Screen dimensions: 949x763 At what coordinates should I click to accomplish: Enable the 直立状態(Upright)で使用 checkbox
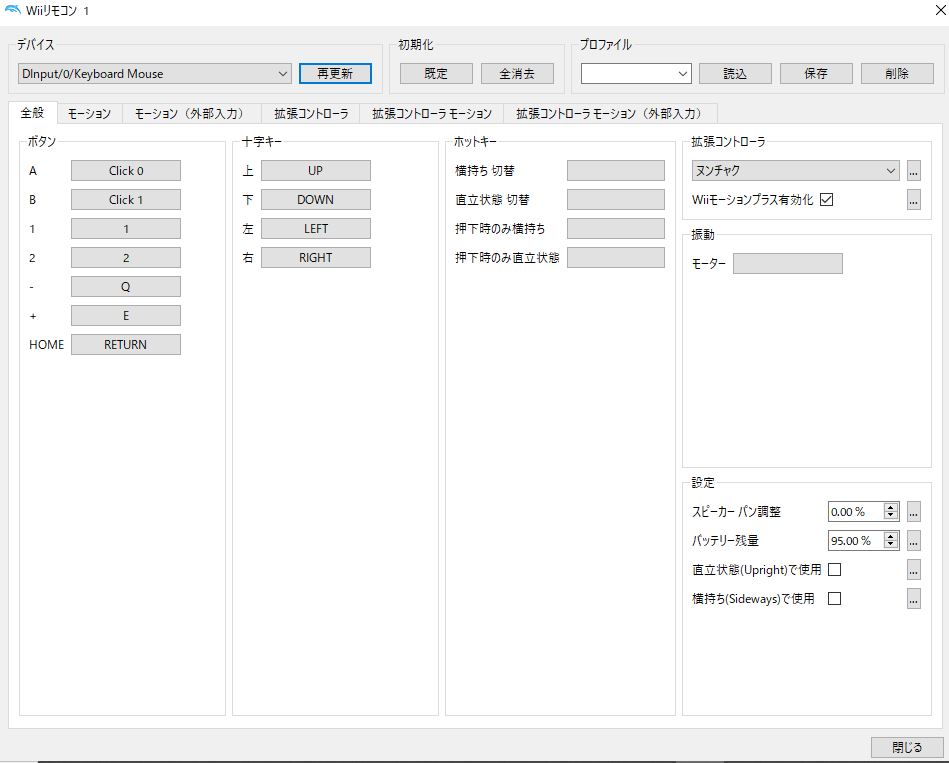[834, 570]
